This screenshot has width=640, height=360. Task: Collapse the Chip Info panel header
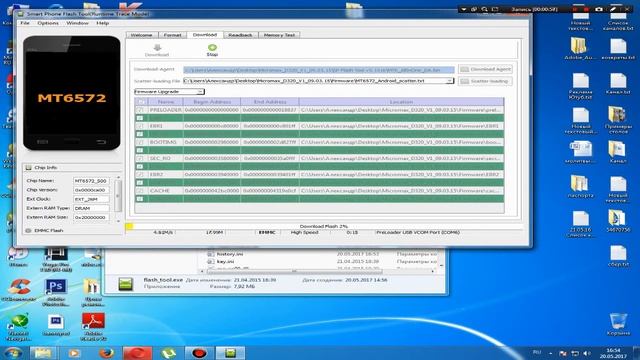pyautogui.click(x=29, y=168)
